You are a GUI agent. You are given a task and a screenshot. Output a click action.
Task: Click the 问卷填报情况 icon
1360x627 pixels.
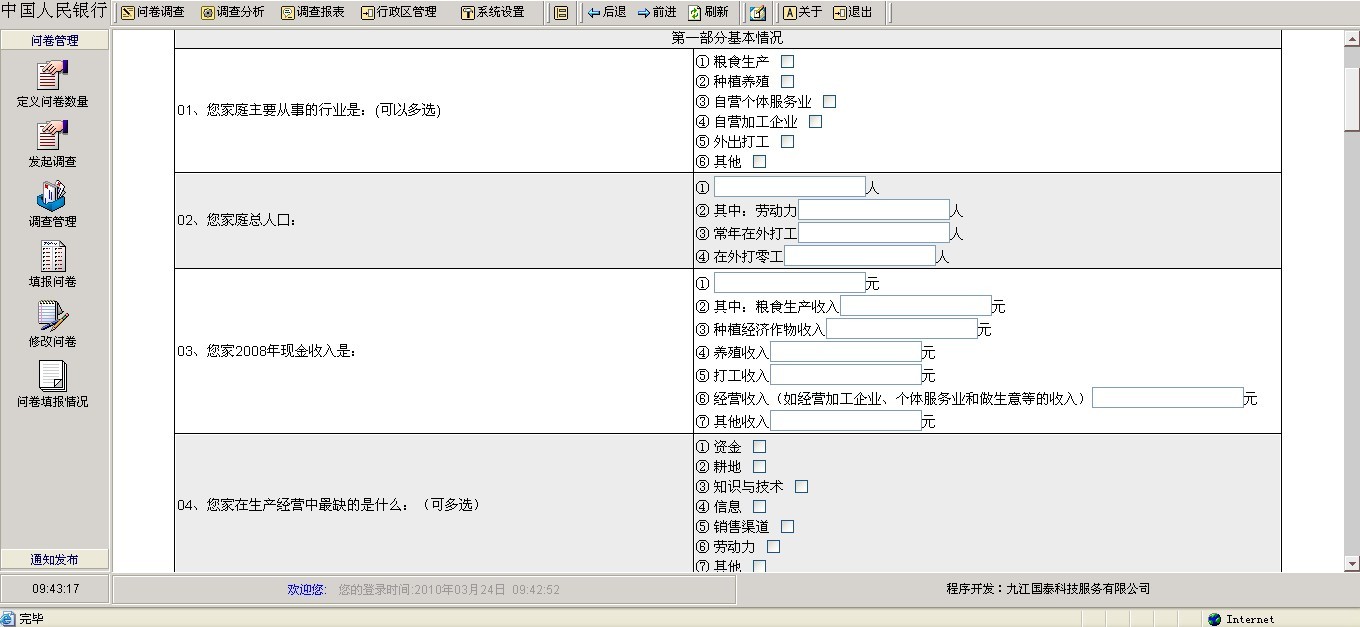pos(52,376)
